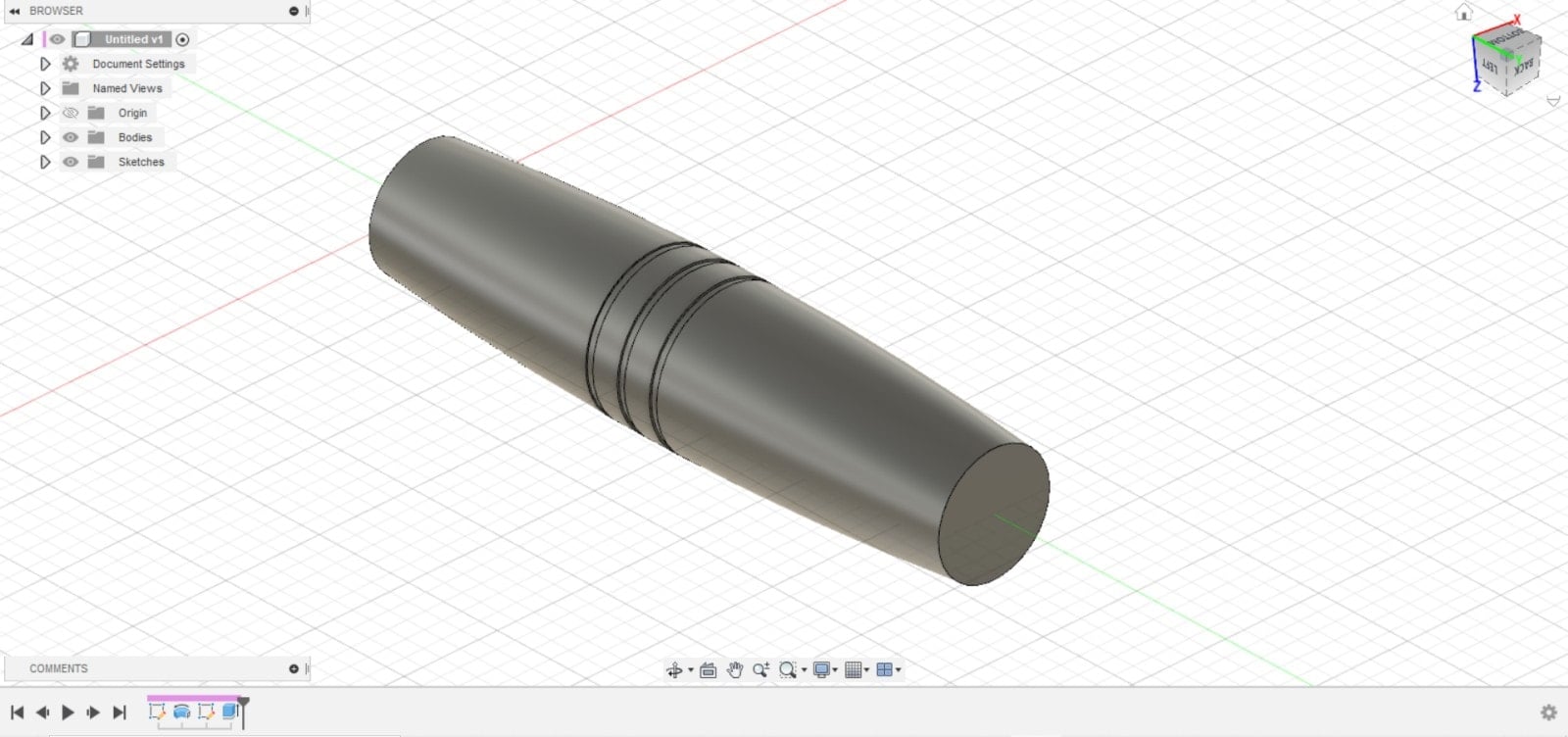
Task: Step timeline forward one feature
Action: click(93, 712)
